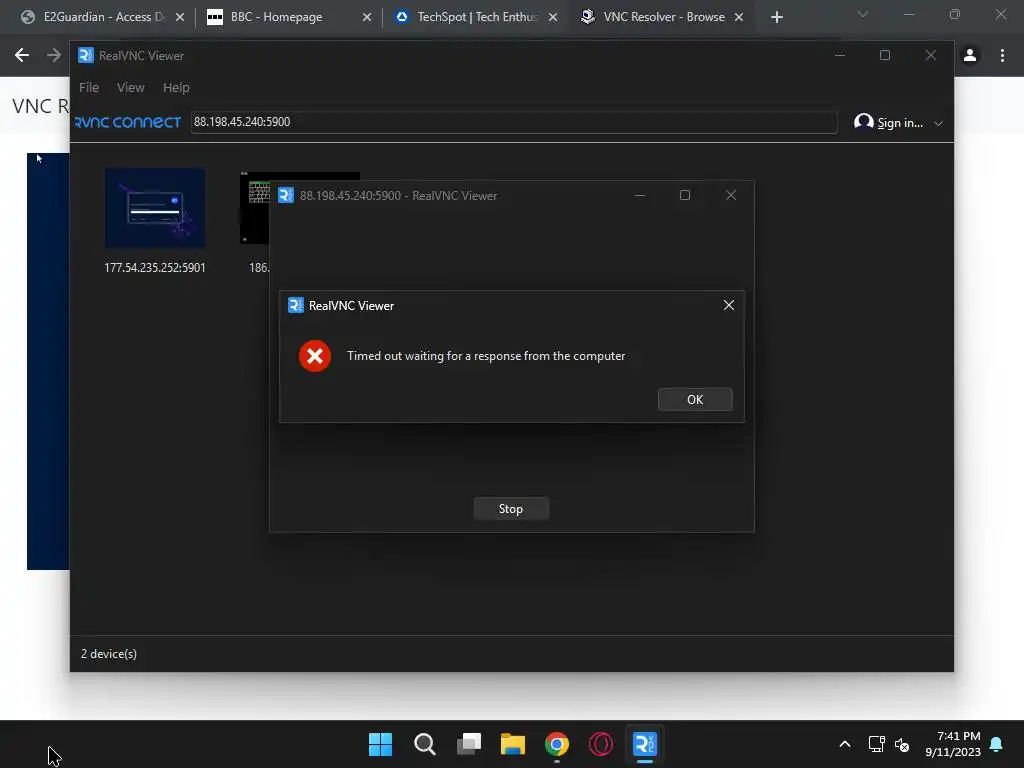Open File Explorer from the taskbar
Viewport: 1024px width, 768px height.
click(513, 744)
